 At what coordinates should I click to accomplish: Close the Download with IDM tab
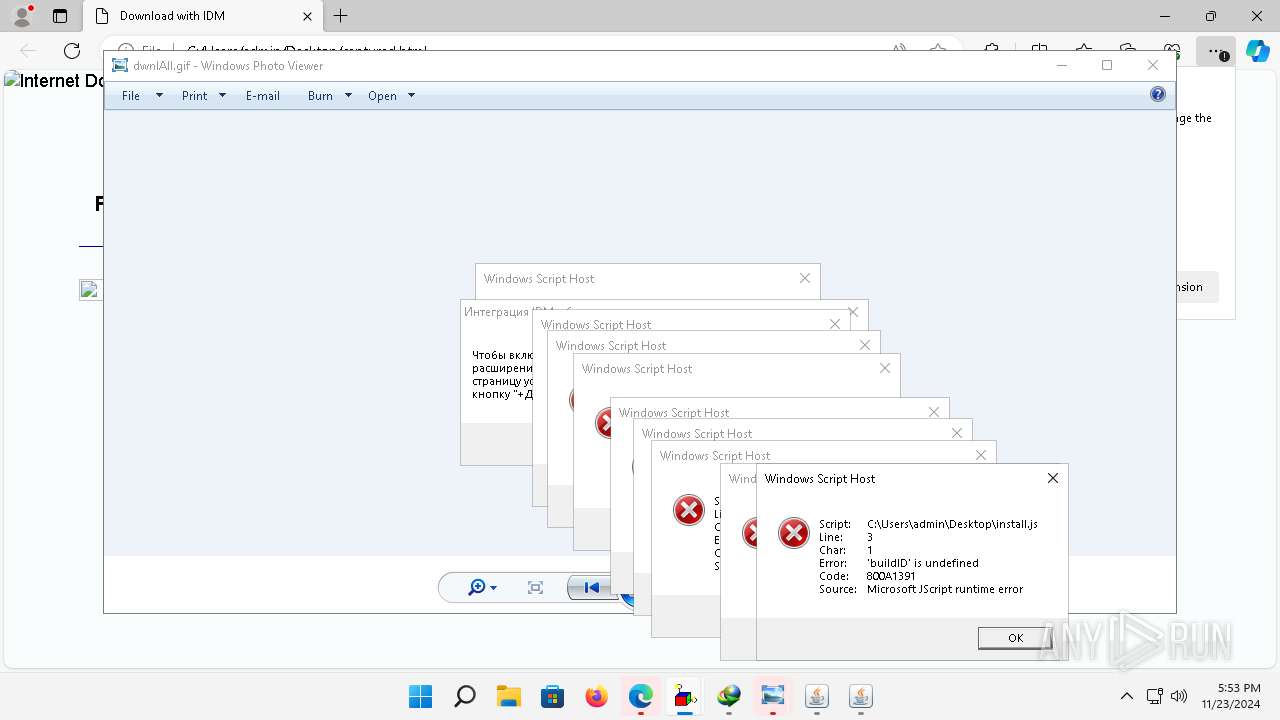coord(306,16)
